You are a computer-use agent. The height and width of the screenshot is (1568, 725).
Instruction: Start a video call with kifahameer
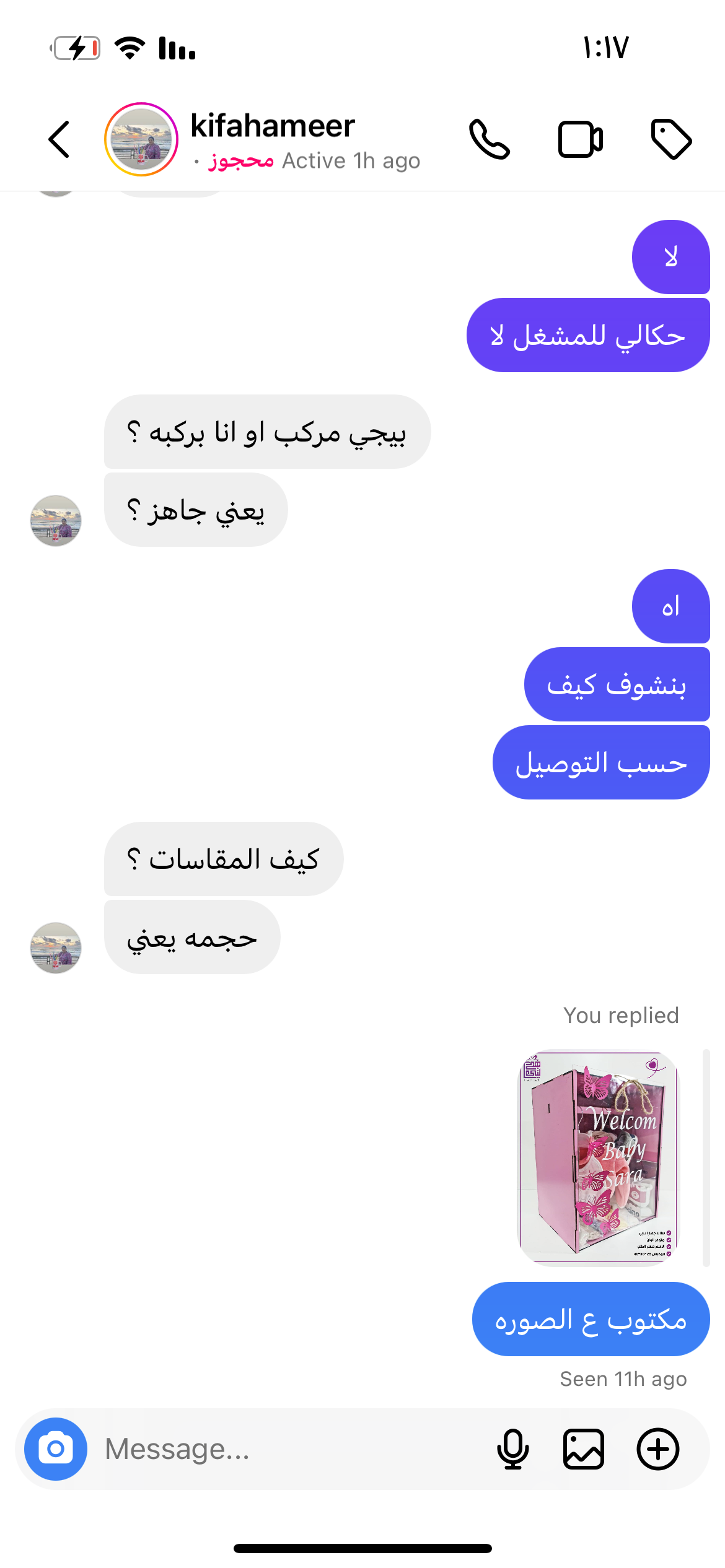pyautogui.click(x=581, y=139)
